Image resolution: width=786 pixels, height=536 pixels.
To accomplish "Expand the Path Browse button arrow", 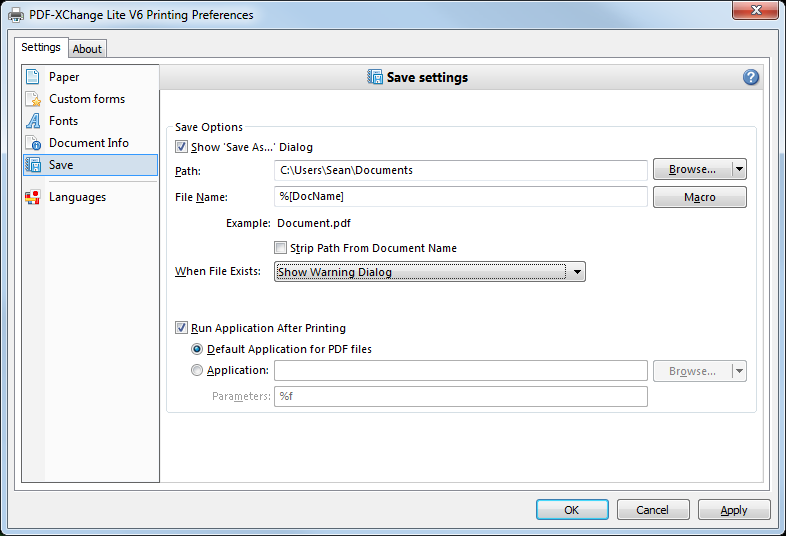I will pos(739,169).
